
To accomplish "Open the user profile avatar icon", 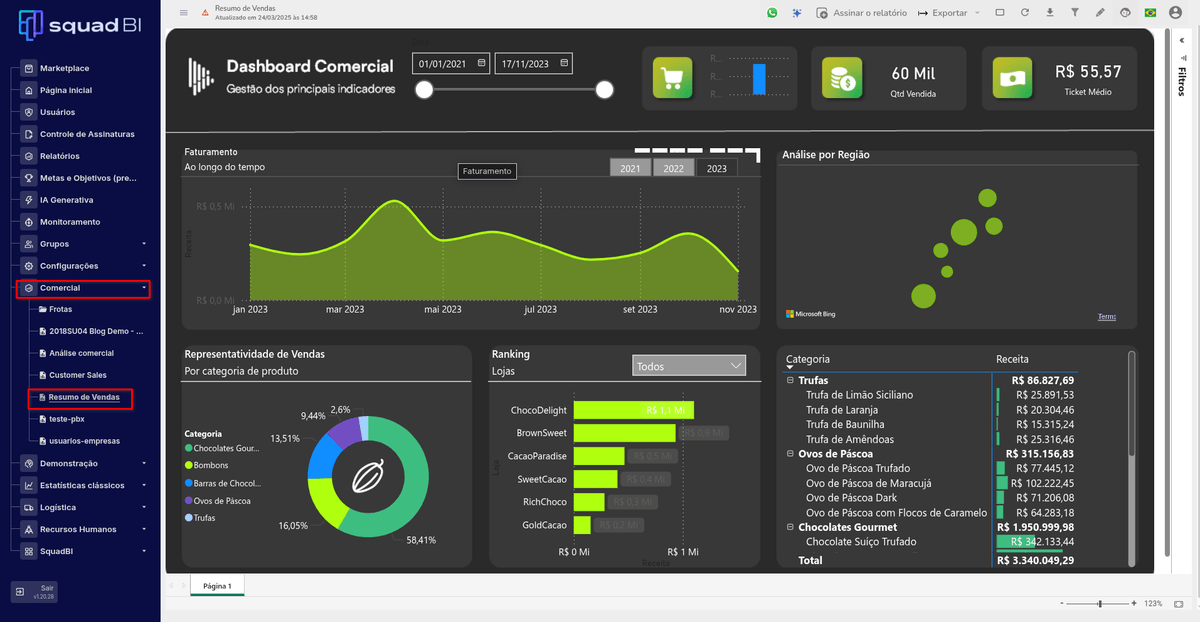I will (1175, 13).
